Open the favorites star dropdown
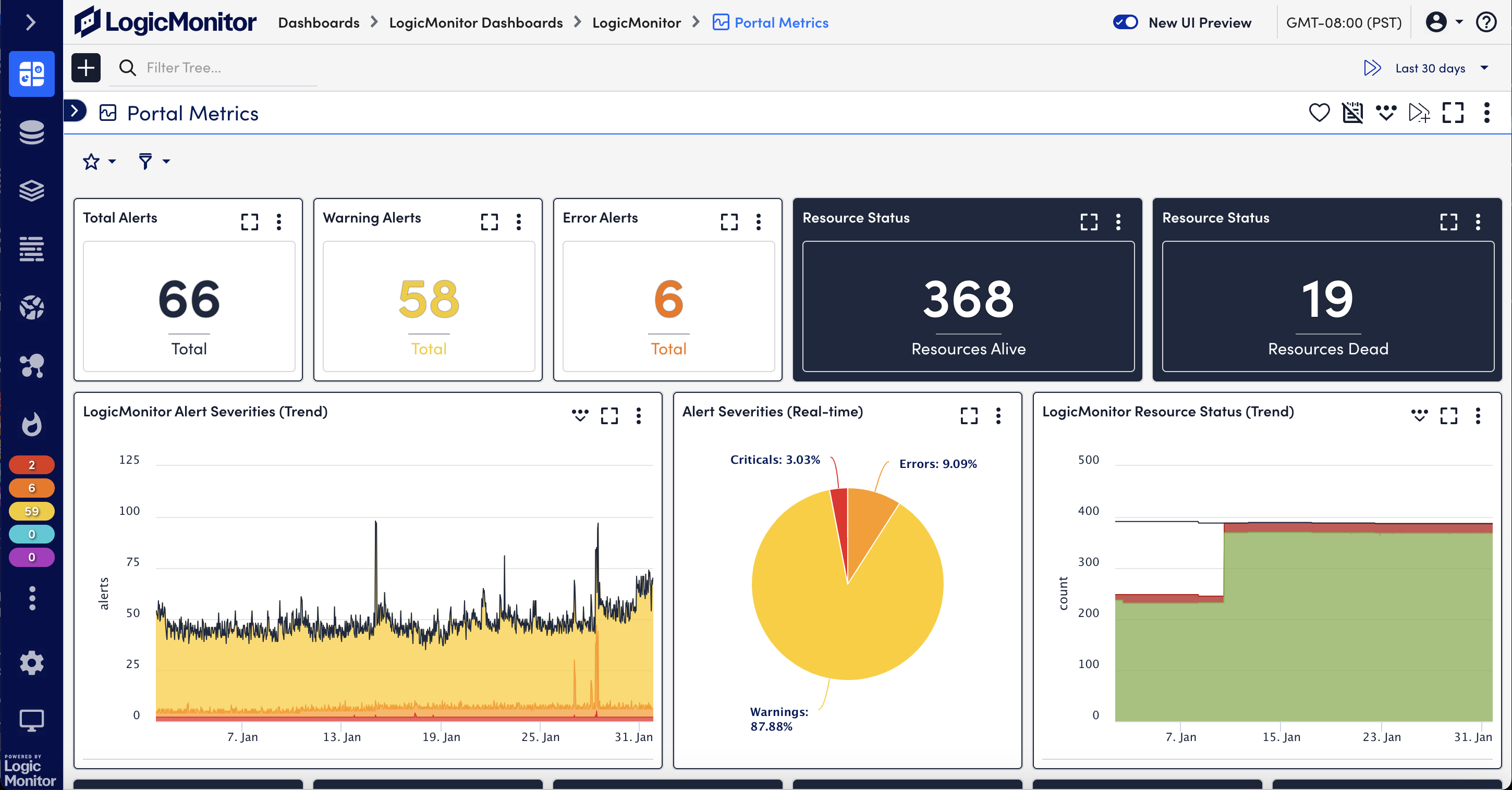 point(98,162)
